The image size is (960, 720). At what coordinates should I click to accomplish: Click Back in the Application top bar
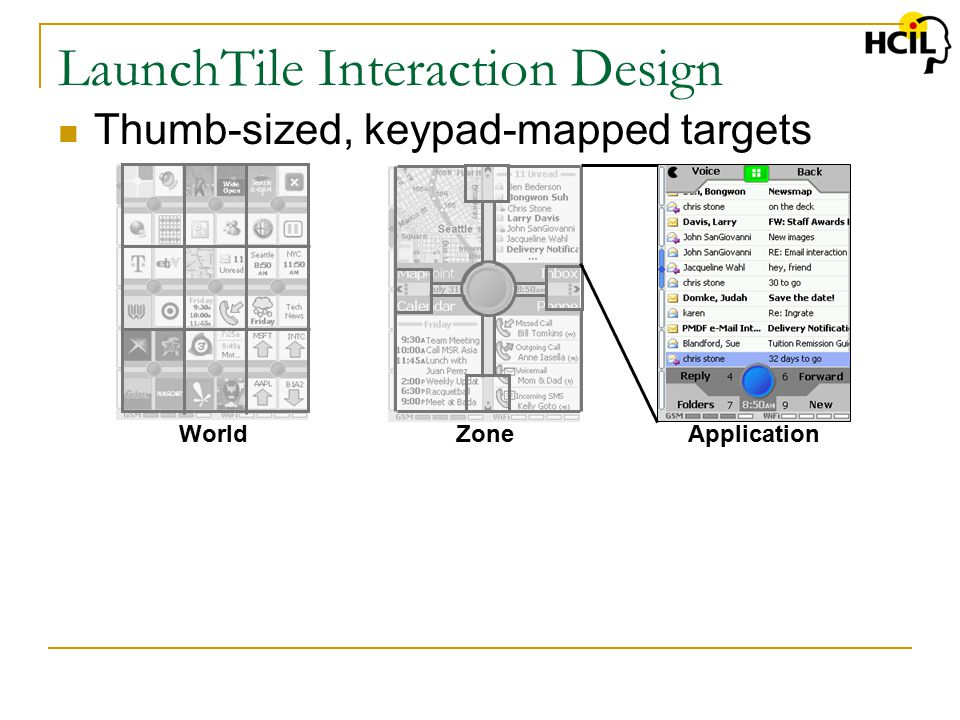809,172
